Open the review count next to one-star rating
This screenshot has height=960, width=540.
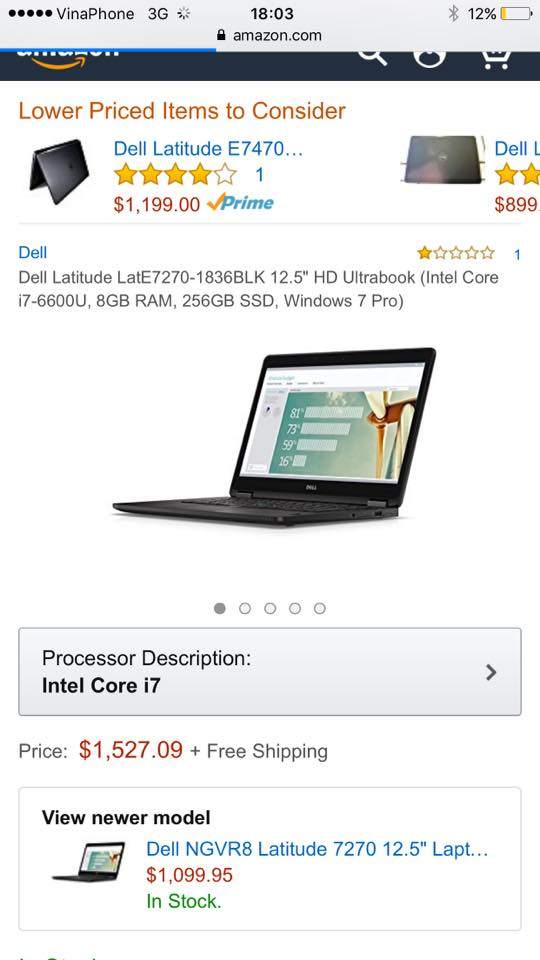coord(517,255)
